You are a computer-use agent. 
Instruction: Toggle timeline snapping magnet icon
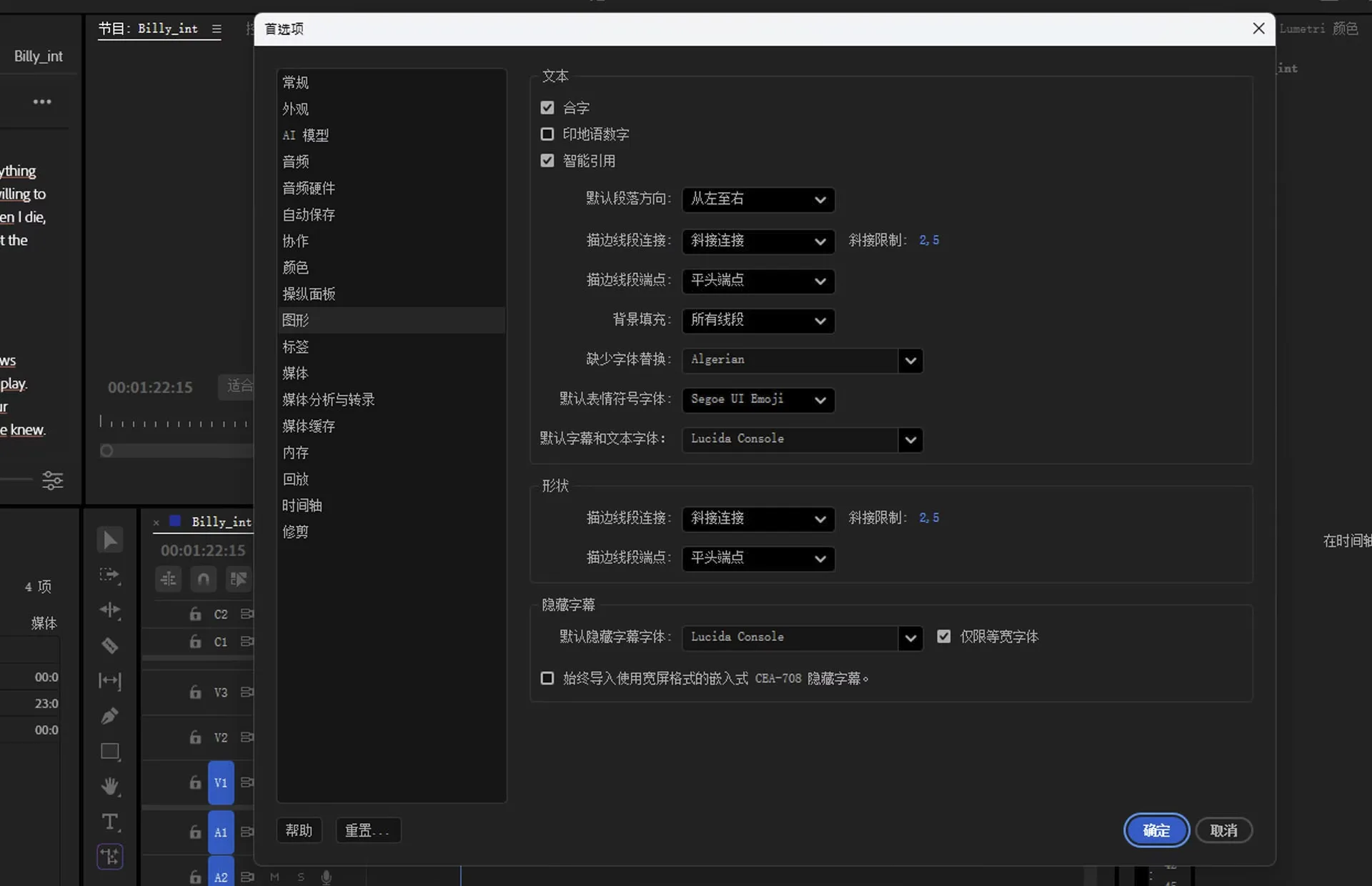(x=203, y=579)
